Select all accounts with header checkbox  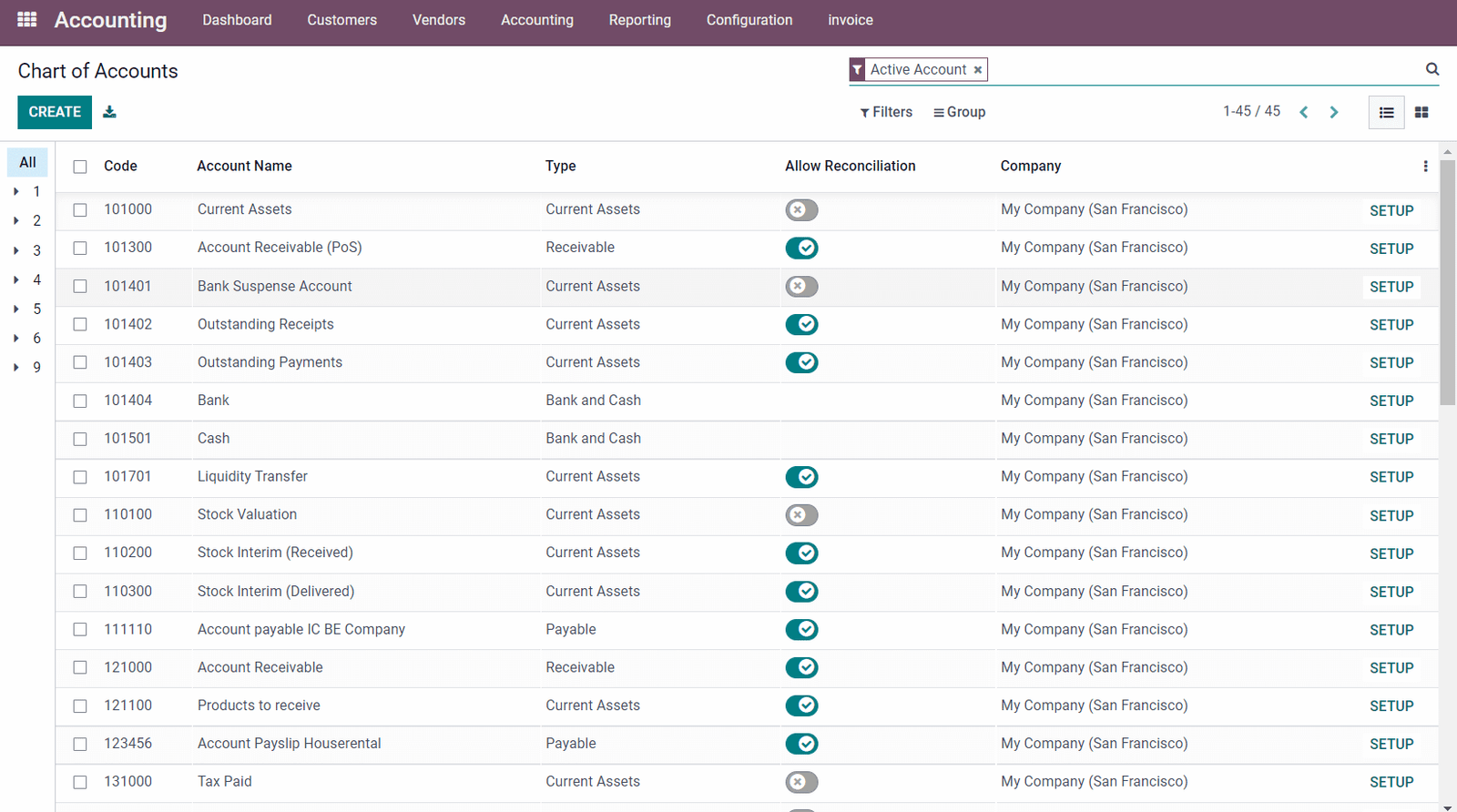(80, 167)
